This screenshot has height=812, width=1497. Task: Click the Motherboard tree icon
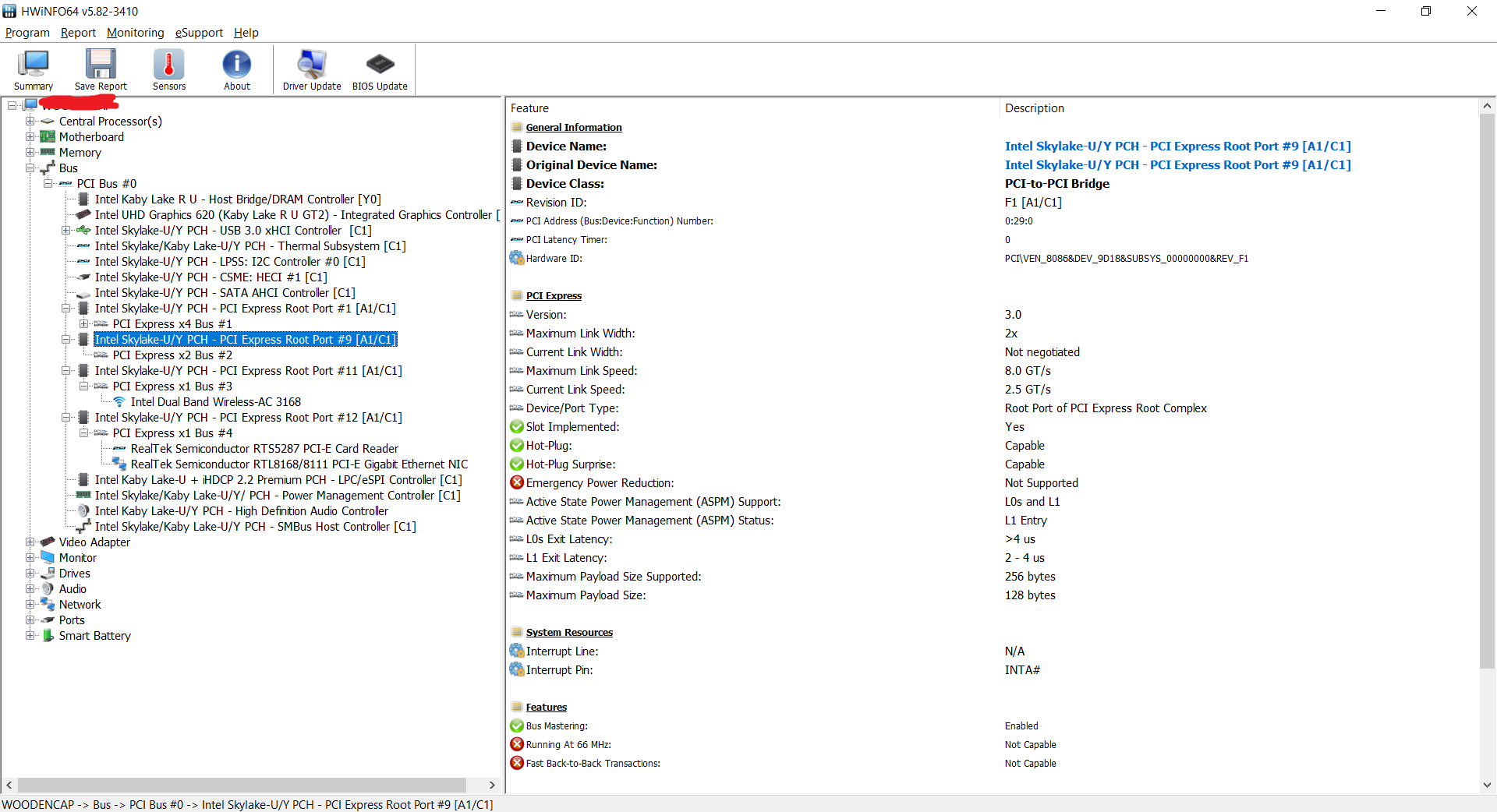click(x=48, y=137)
